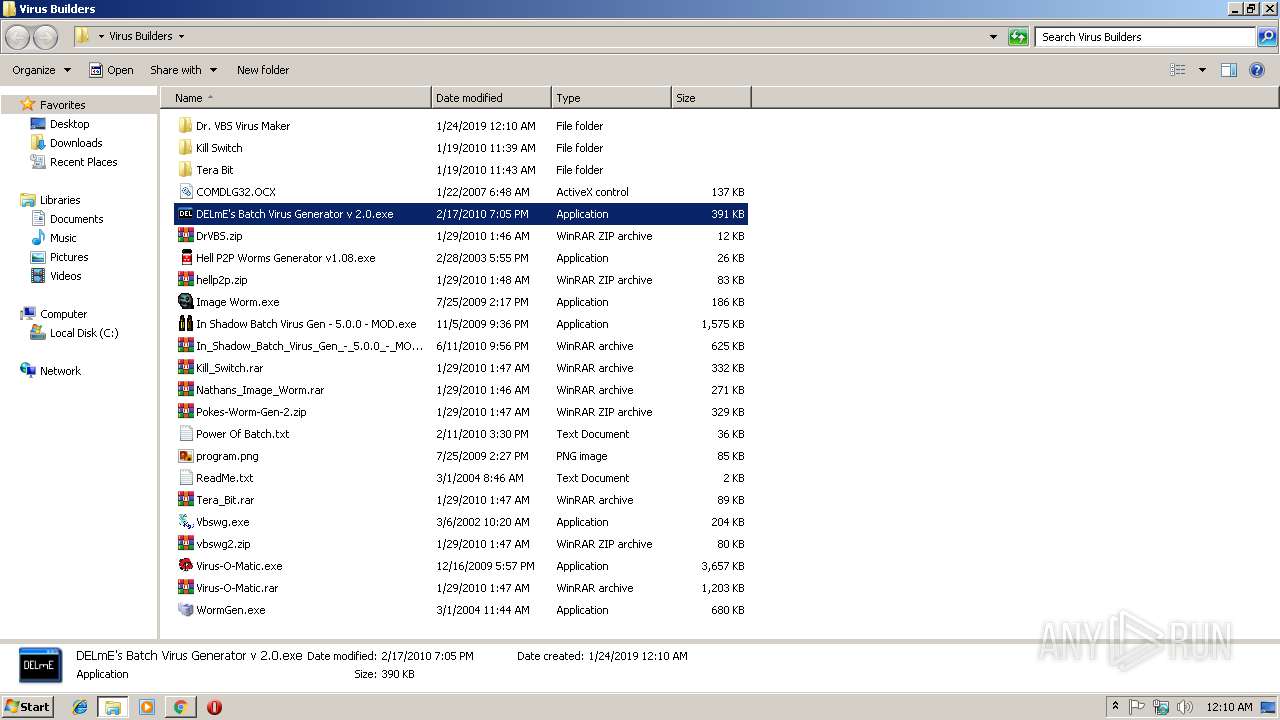Select Network in the navigation pane
The width and height of the screenshot is (1280, 720).
click(x=60, y=371)
